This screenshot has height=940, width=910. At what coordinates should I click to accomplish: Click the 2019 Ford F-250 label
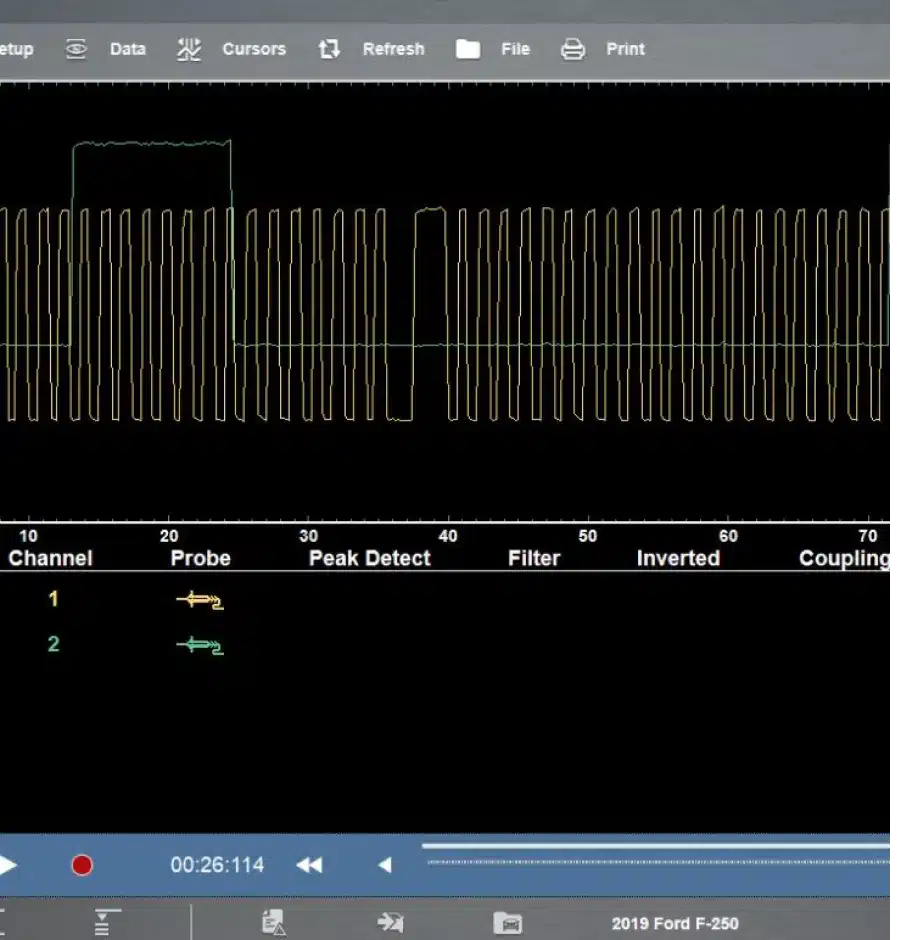[675, 923]
